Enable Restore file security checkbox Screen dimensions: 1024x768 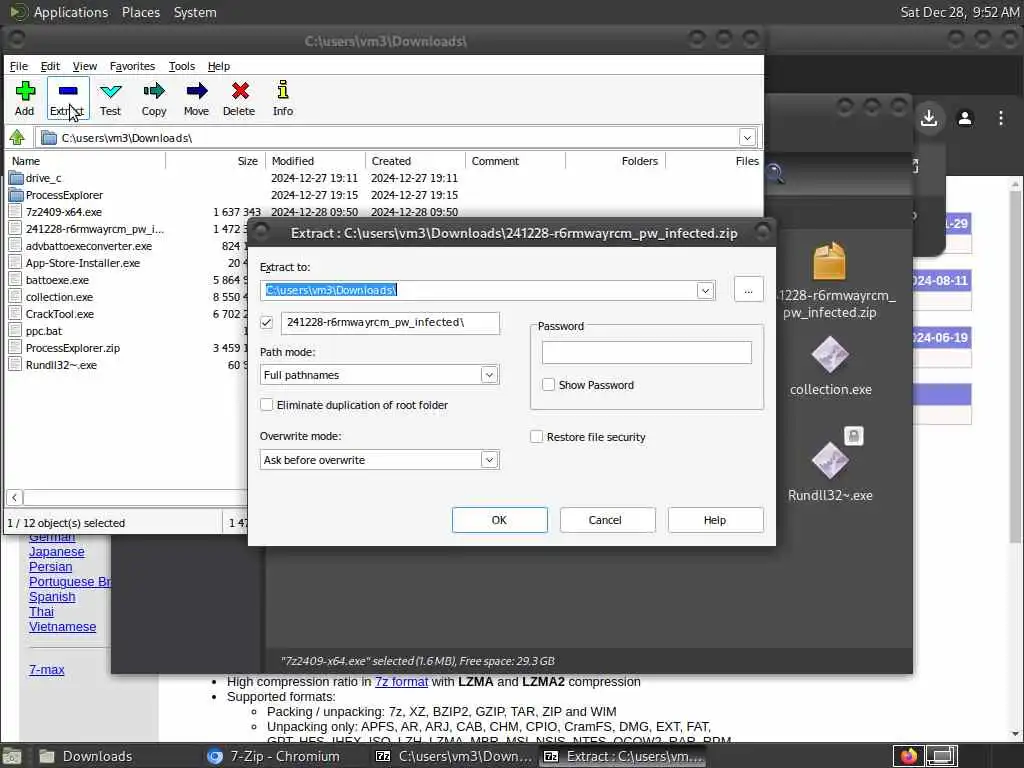[x=536, y=437]
